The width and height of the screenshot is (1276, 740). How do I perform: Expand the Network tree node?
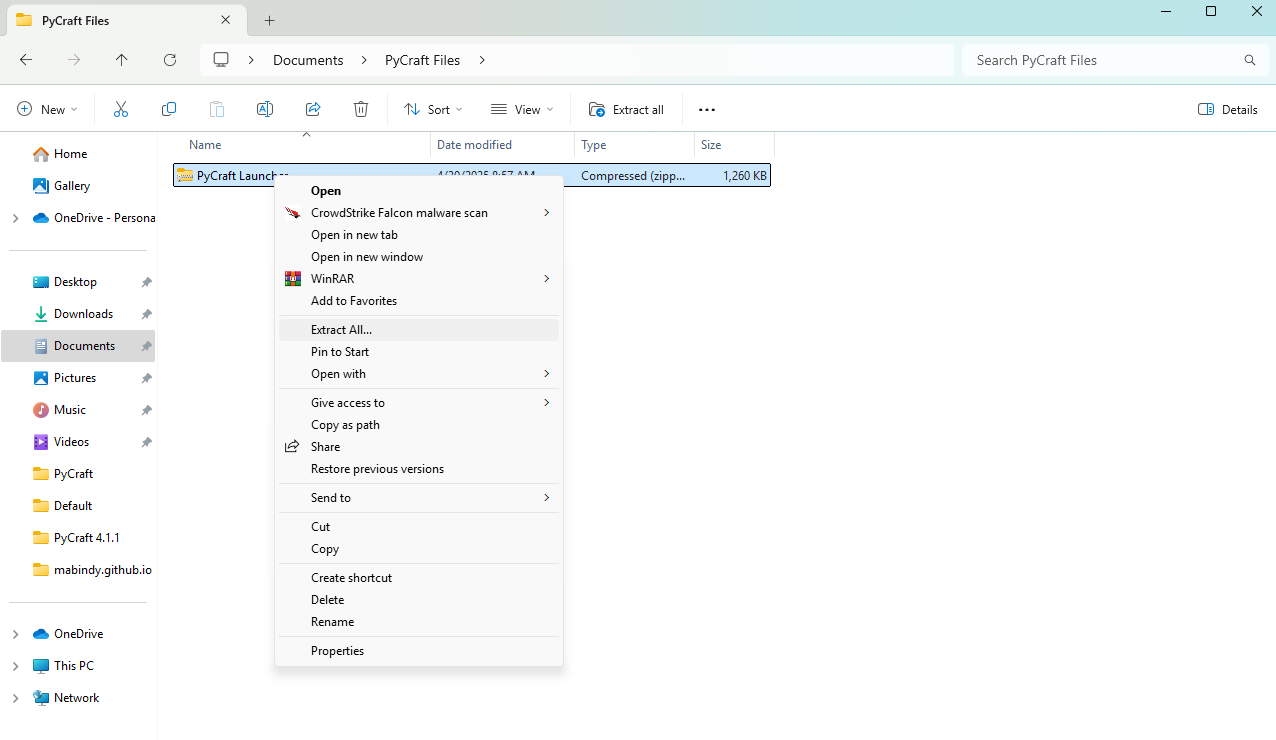point(15,698)
